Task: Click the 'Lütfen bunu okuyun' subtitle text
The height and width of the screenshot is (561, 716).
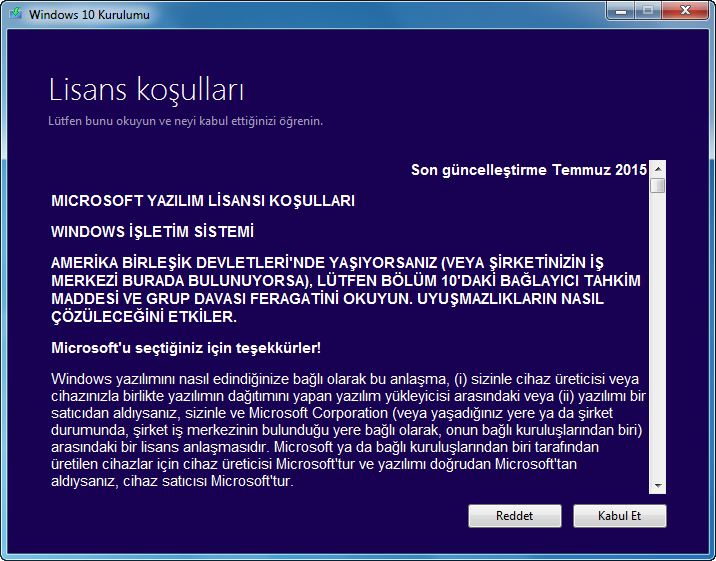Action: [185, 121]
